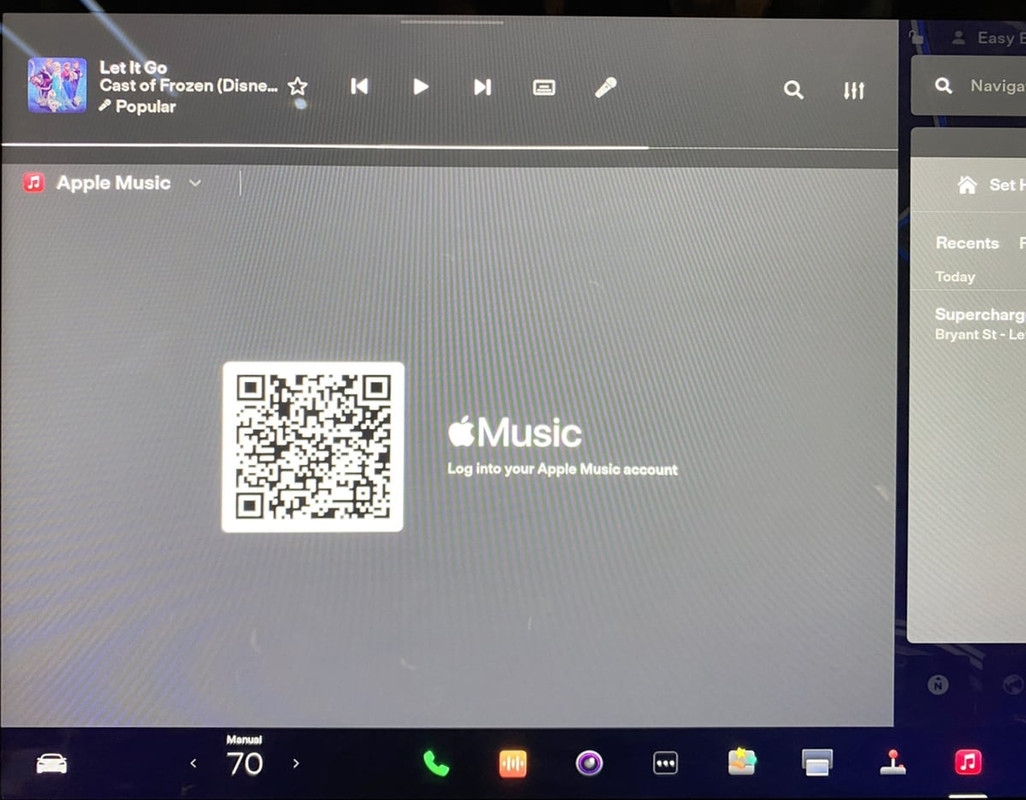Seek within the track progress bar
Viewport: 1026px width, 800px height.
point(450,148)
